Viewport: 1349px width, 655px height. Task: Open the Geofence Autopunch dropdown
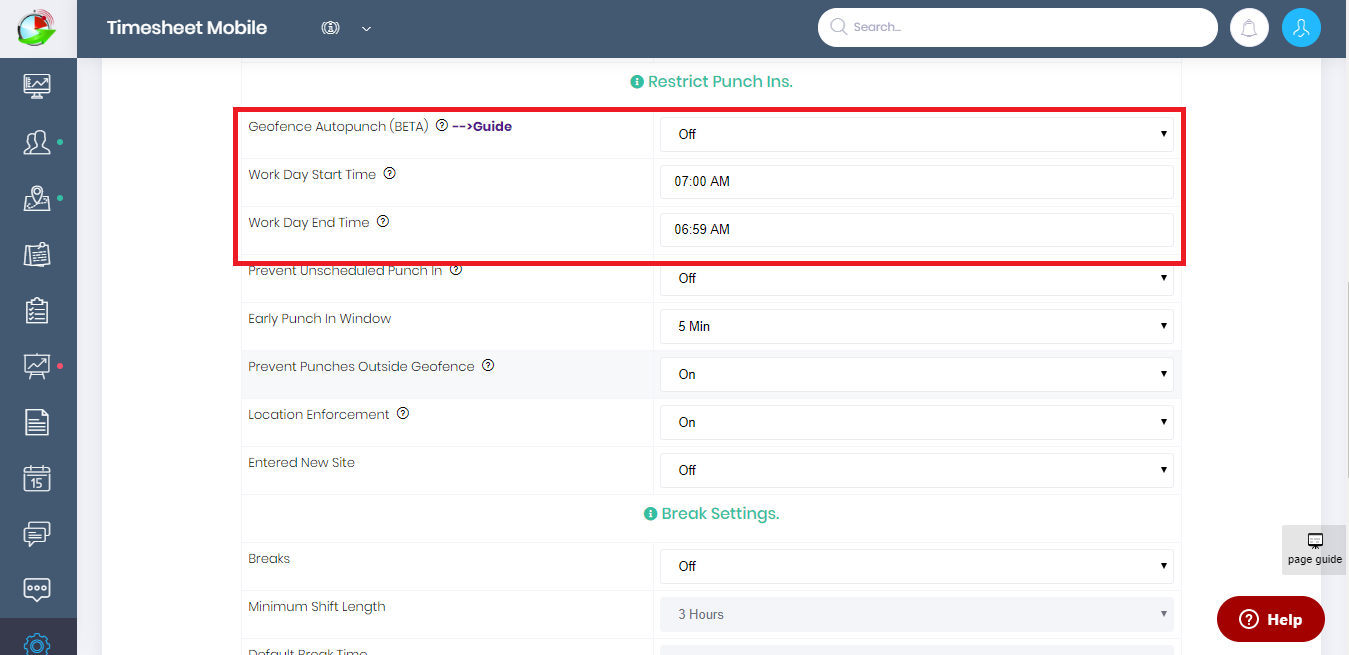coord(916,134)
